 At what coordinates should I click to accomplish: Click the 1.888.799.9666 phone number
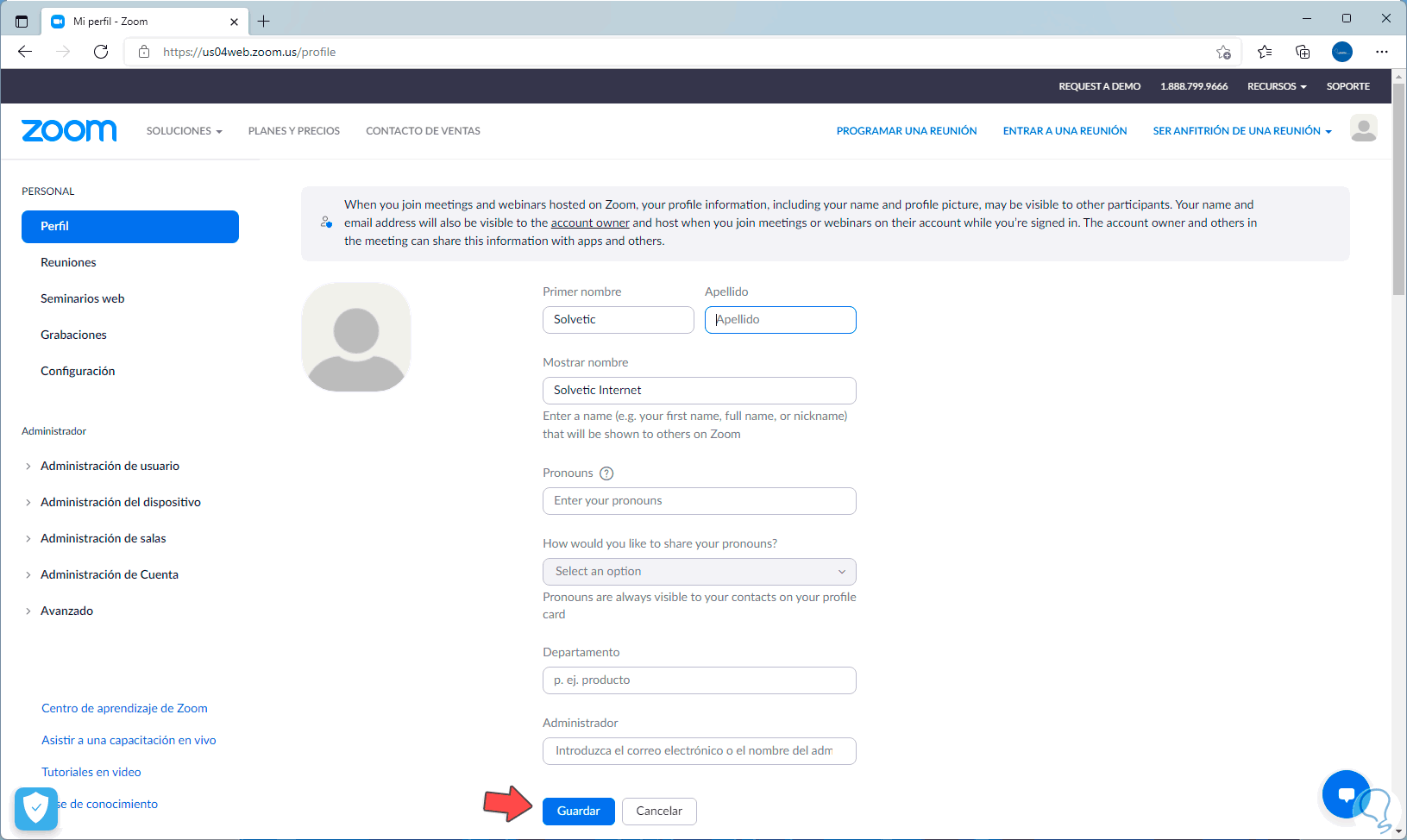click(x=1194, y=86)
